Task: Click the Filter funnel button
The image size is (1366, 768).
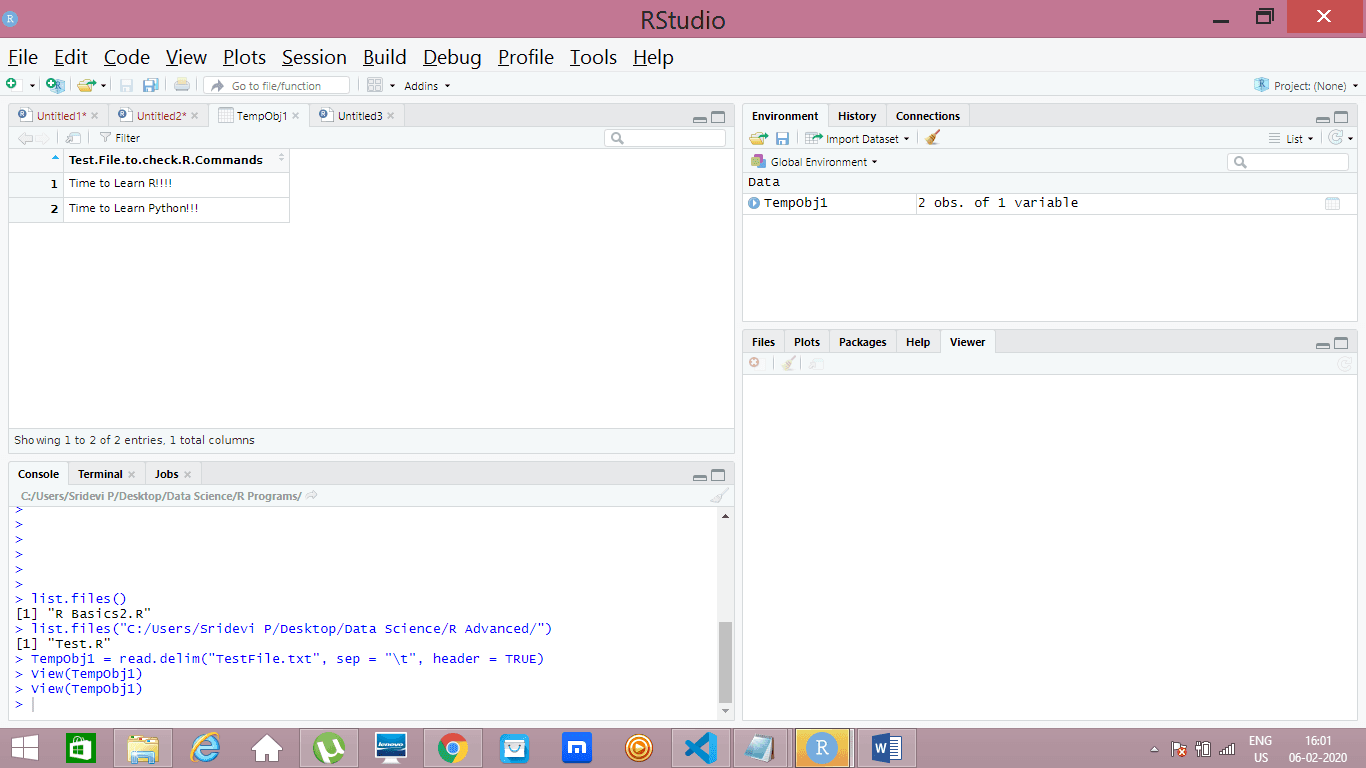Action: click(120, 138)
